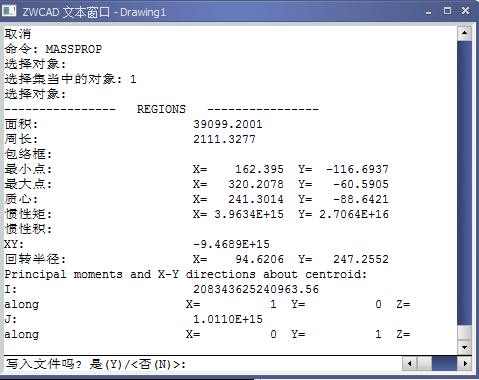Click the centroid X value 241.3014

pos(256,199)
